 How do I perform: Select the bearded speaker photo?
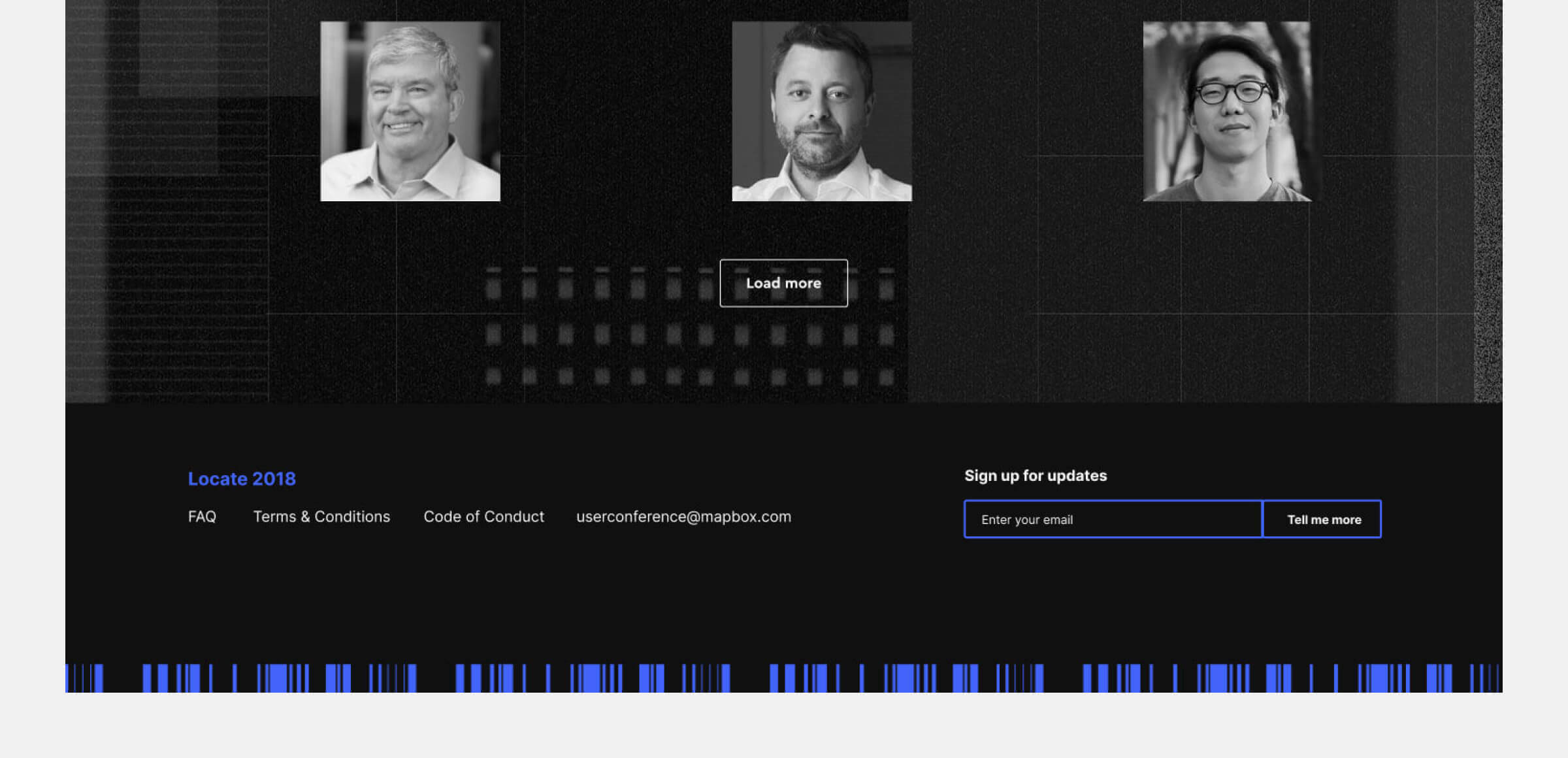click(x=822, y=111)
